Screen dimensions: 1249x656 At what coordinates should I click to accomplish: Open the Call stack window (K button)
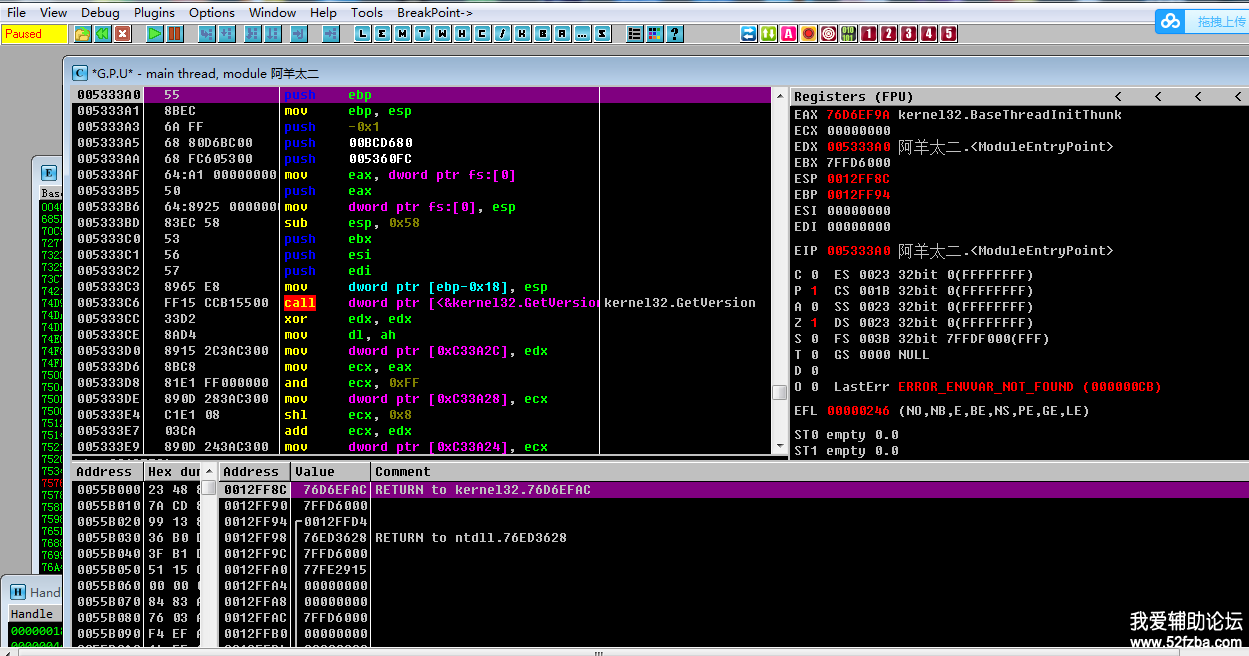[x=522, y=34]
